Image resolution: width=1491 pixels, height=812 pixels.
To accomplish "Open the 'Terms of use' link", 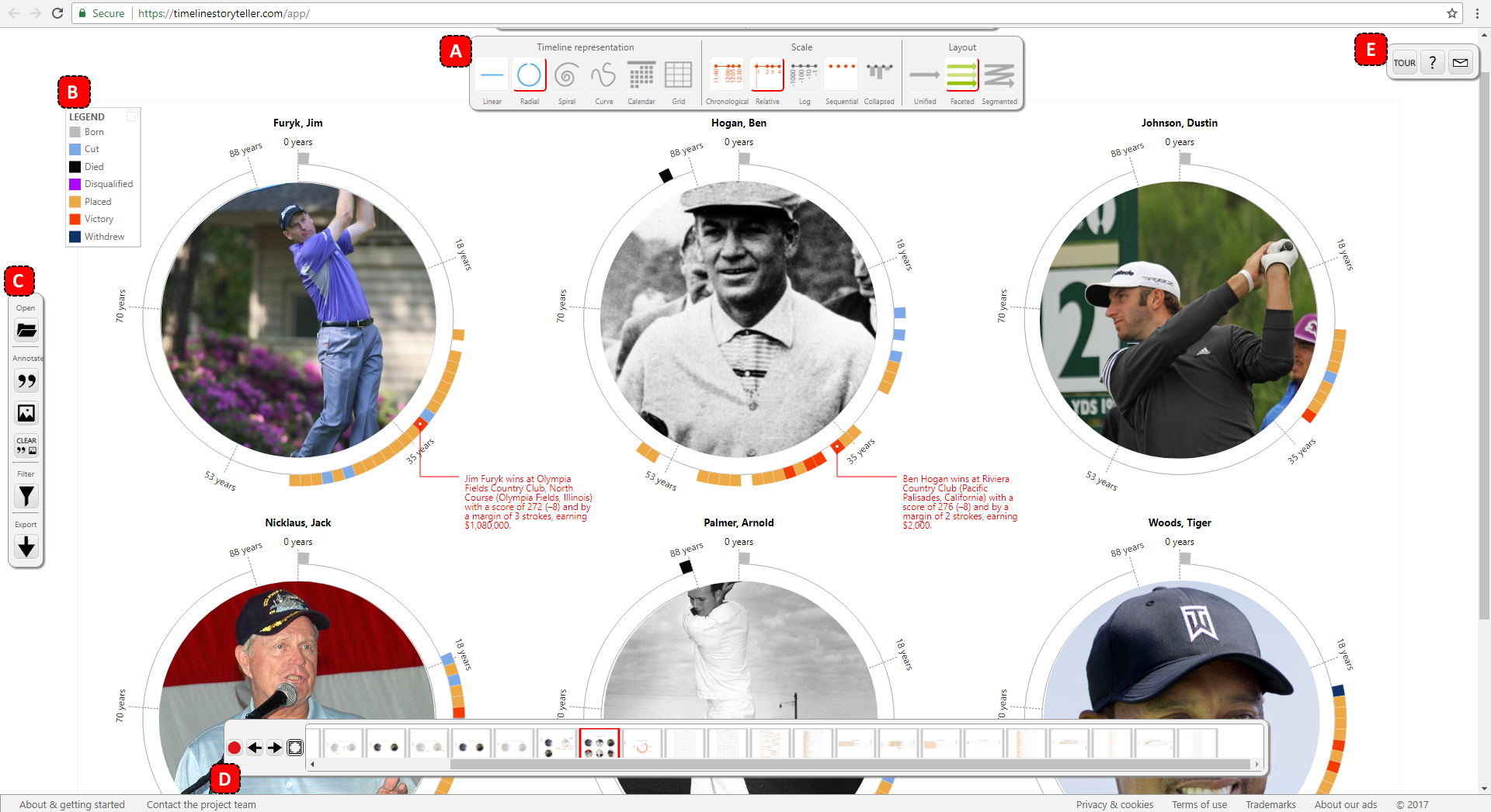I will (1199, 804).
